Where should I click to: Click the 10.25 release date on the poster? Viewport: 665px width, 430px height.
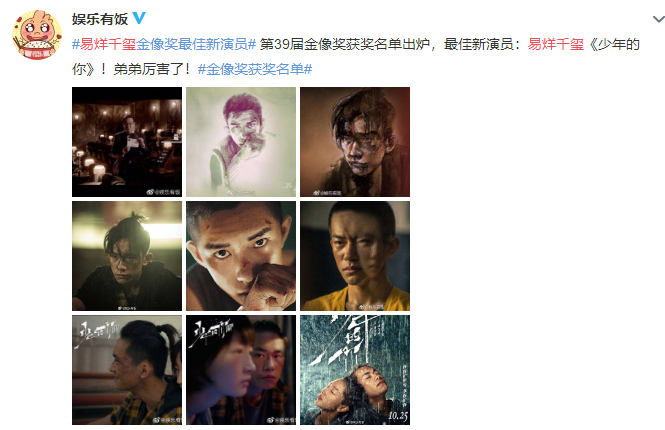click(398, 416)
